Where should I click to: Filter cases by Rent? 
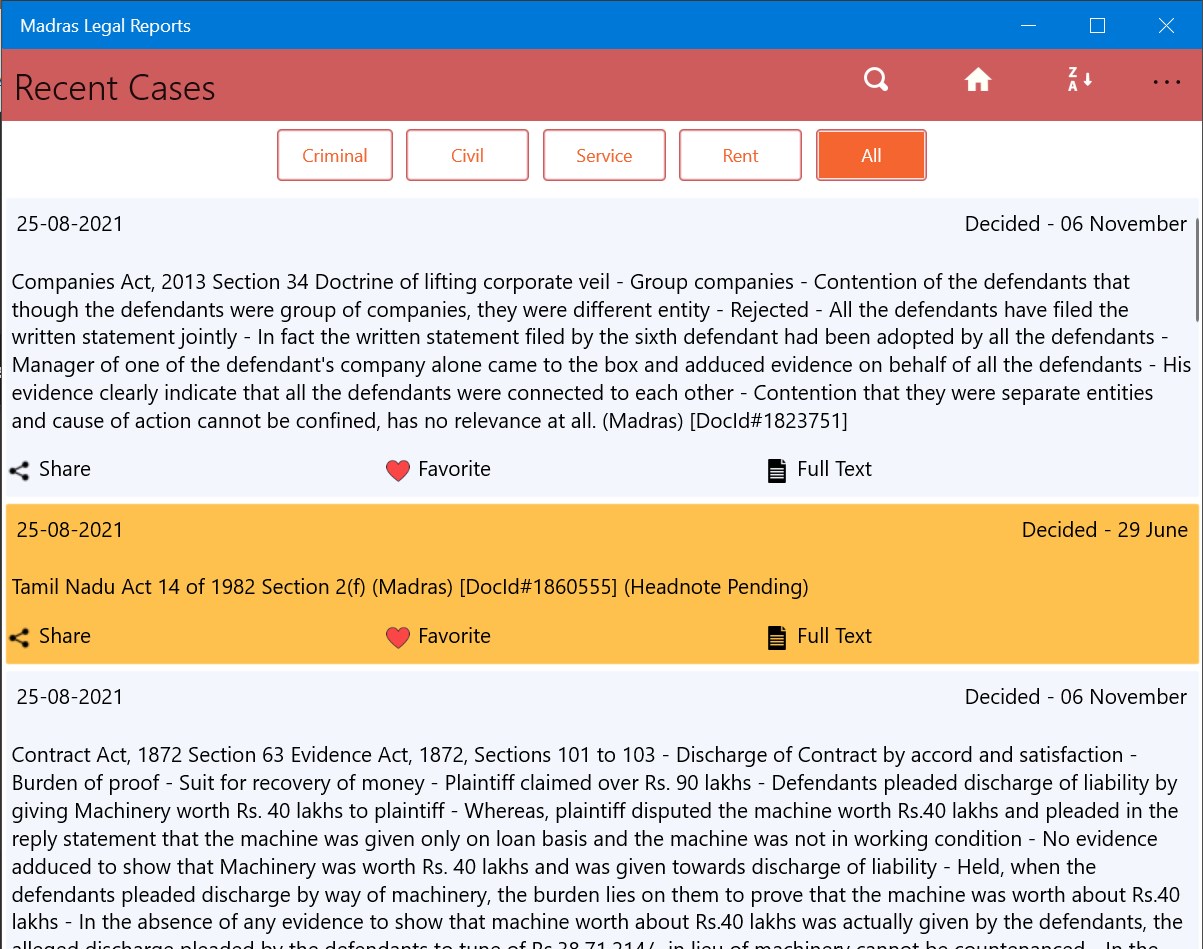(740, 155)
